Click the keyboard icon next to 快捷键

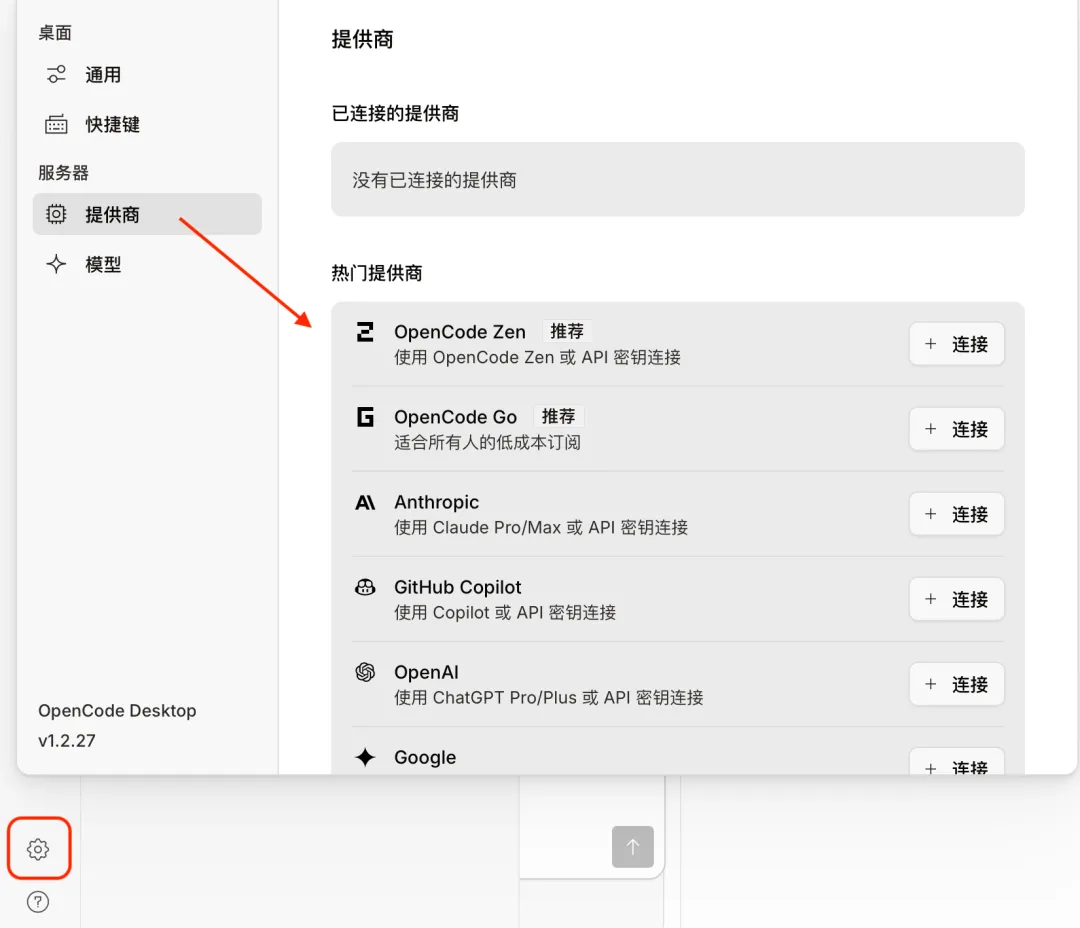(x=56, y=124)
